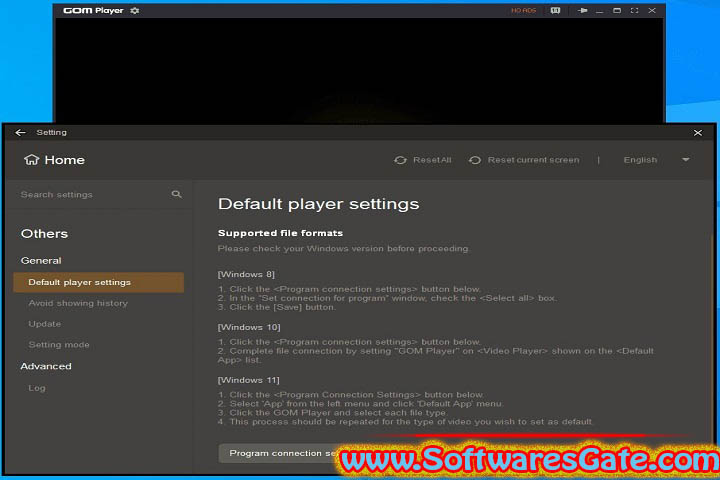Screen dimensions: 720x480
Task: Open the Setting mode page
Action: click(59, 344)
